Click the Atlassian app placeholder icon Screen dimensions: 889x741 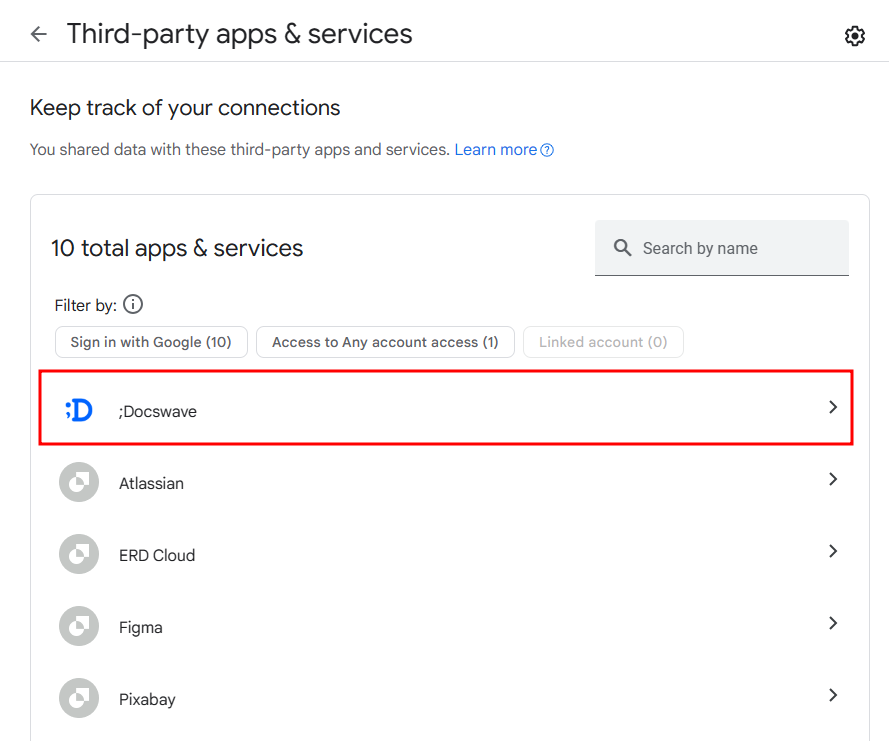pos(79,482)
